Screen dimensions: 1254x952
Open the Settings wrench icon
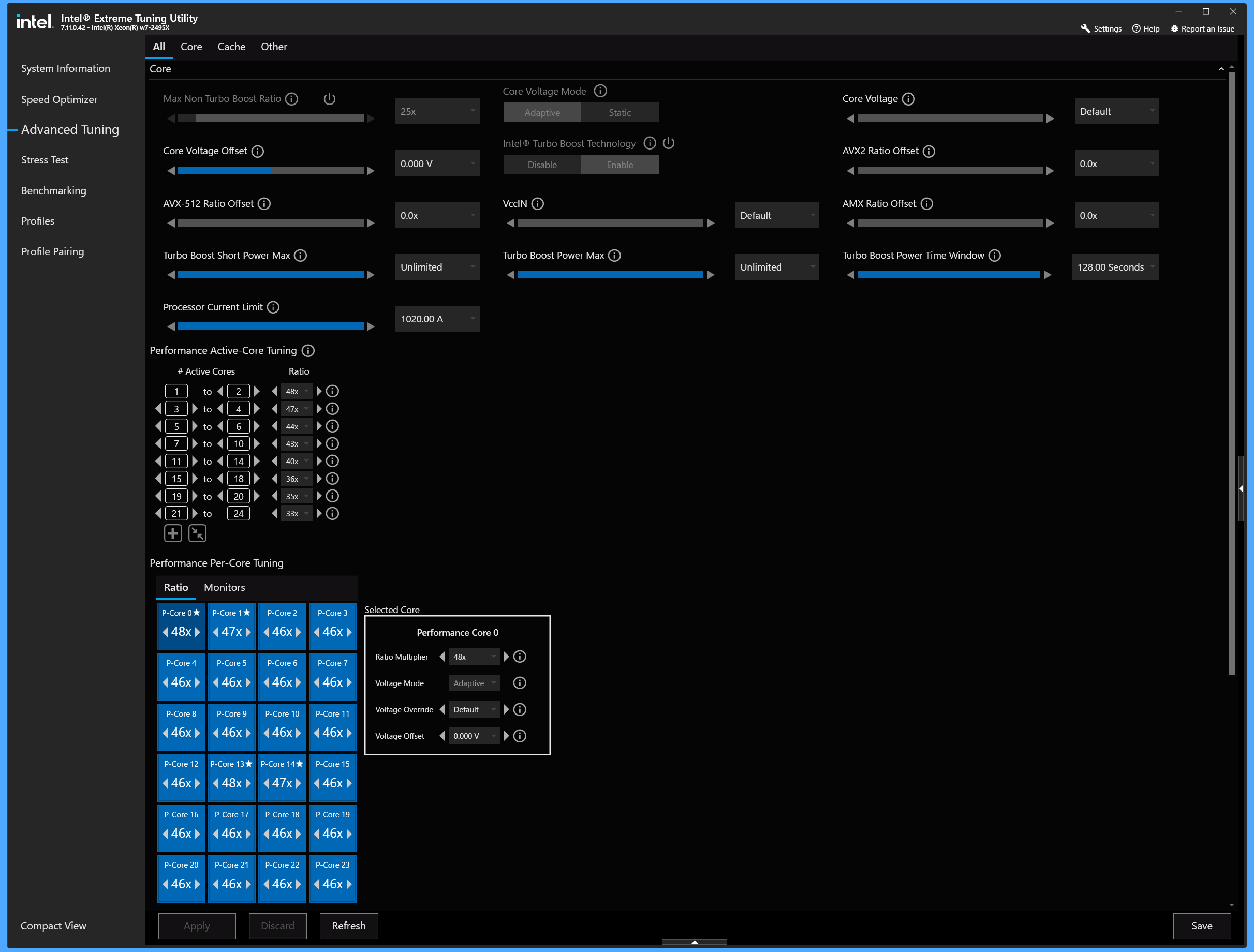pyautogui.click(x=1085, y=28)
